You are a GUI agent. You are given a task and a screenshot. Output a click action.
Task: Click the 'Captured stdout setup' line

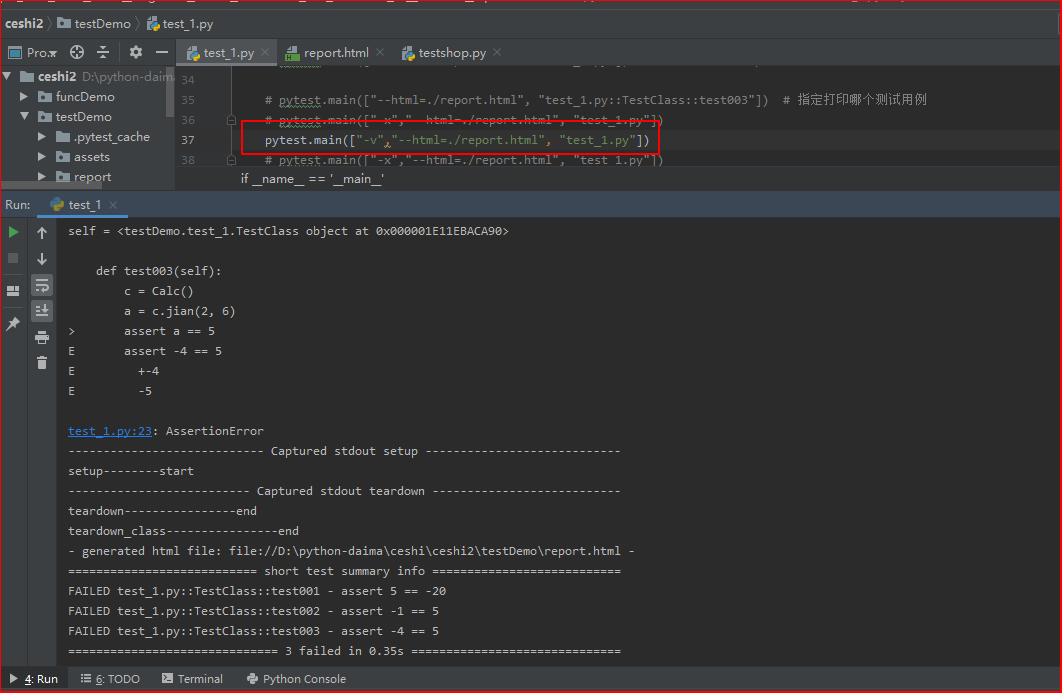click(344, 451)
